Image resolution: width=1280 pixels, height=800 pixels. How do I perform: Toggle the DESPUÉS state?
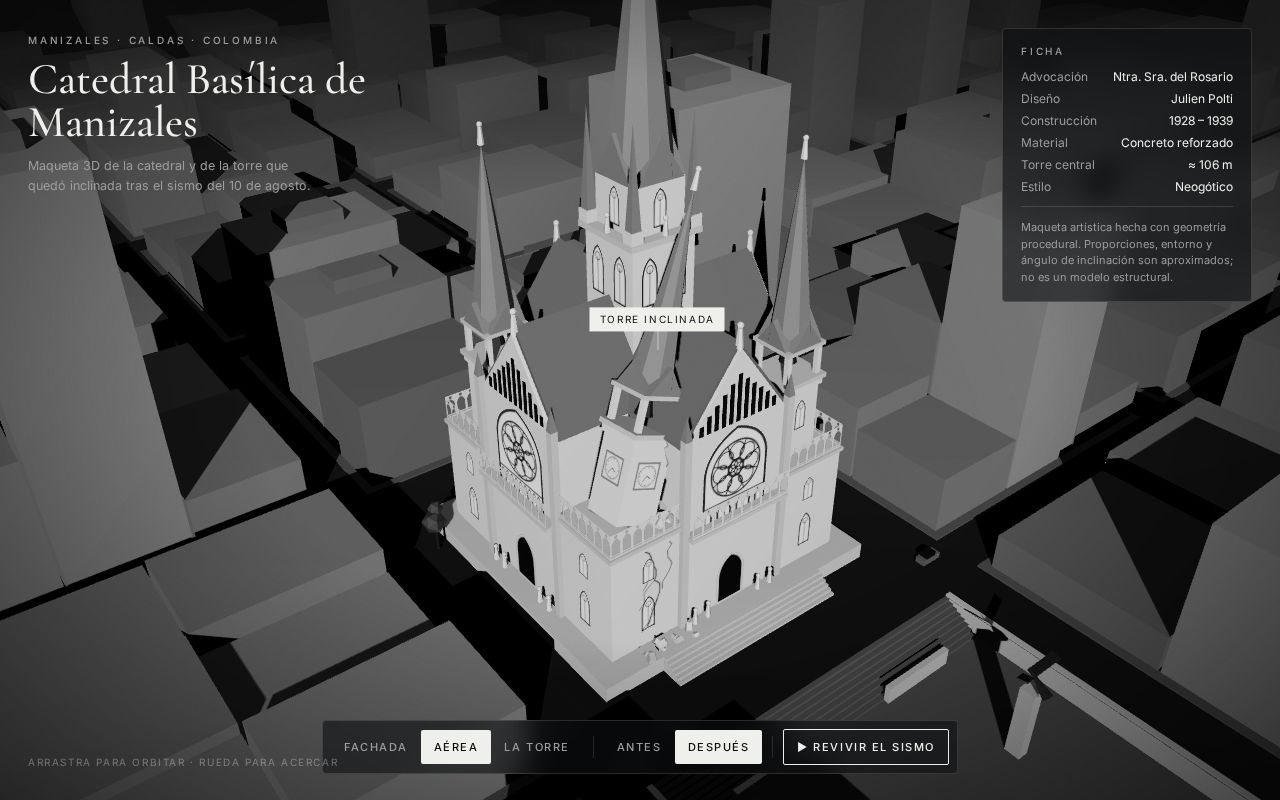pos(718,747)
